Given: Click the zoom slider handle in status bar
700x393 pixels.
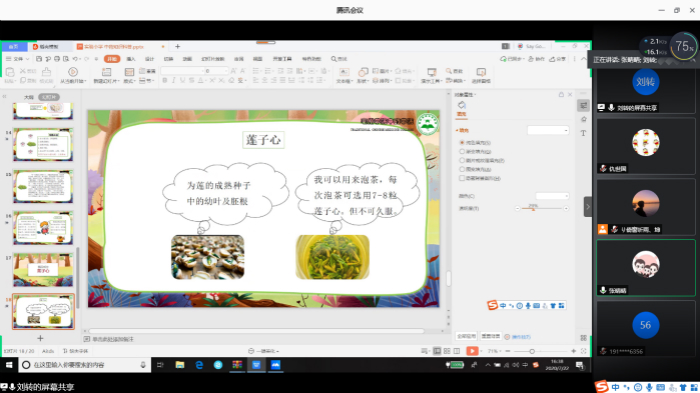Looking at the screenshot, I should [532, 351].
